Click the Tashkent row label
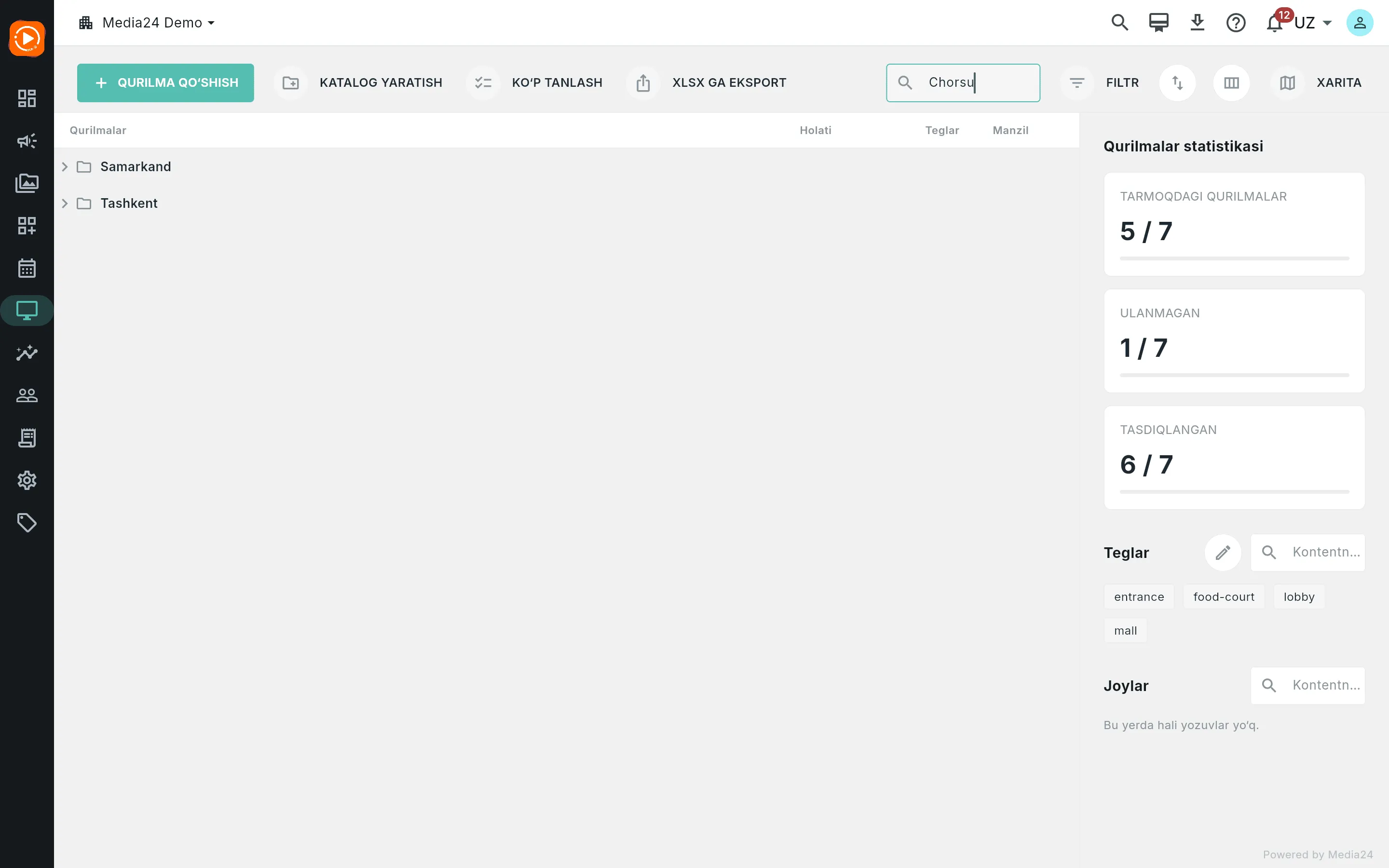The width and height of the screenshot is (1389, 868). 129,203
